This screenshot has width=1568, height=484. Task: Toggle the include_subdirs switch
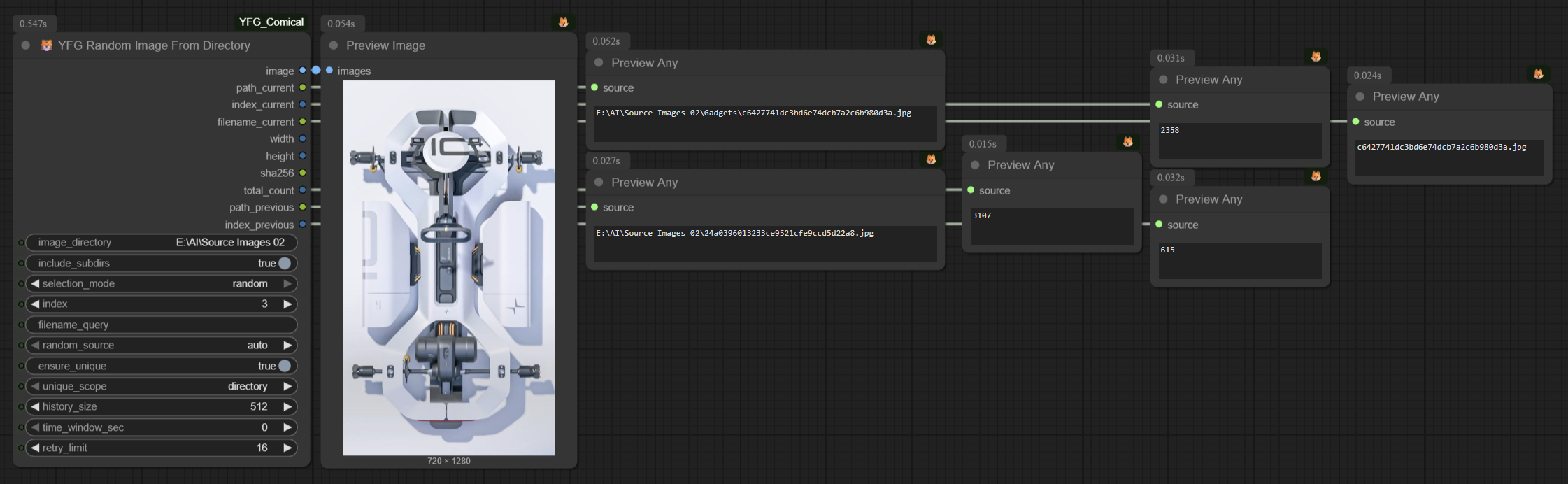point(285,263)
